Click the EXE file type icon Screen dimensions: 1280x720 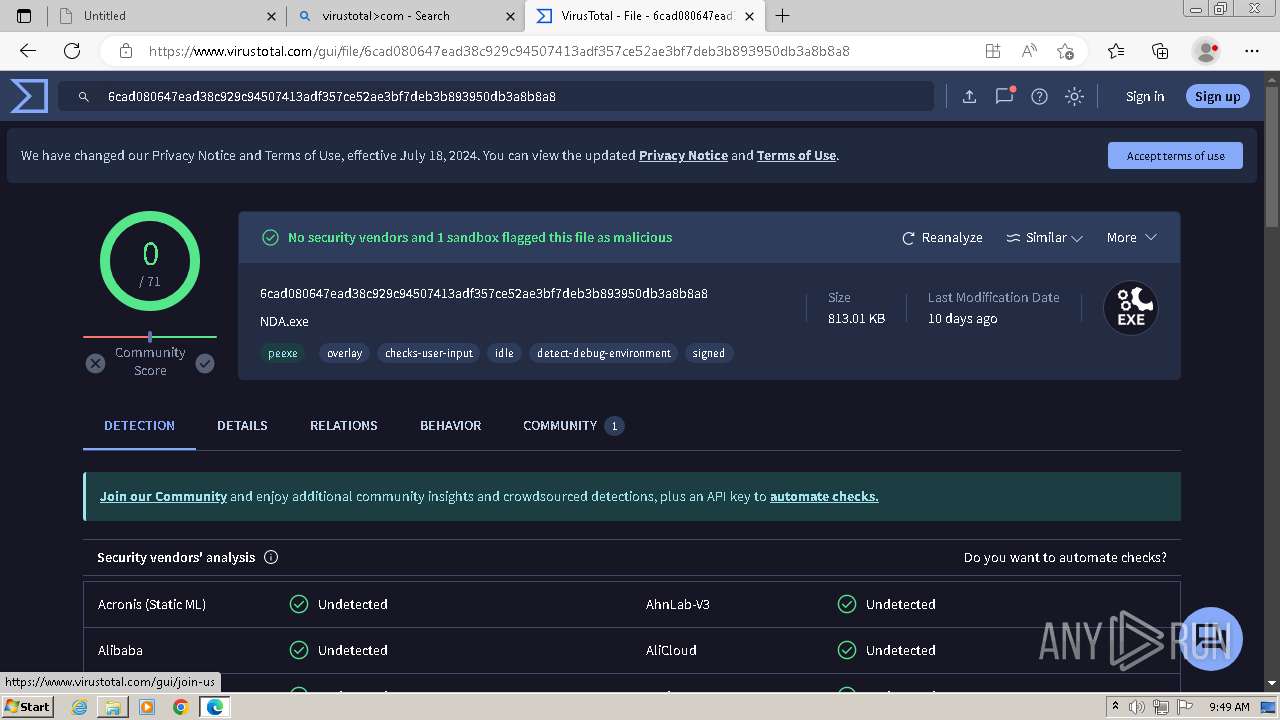point(1131,308)
